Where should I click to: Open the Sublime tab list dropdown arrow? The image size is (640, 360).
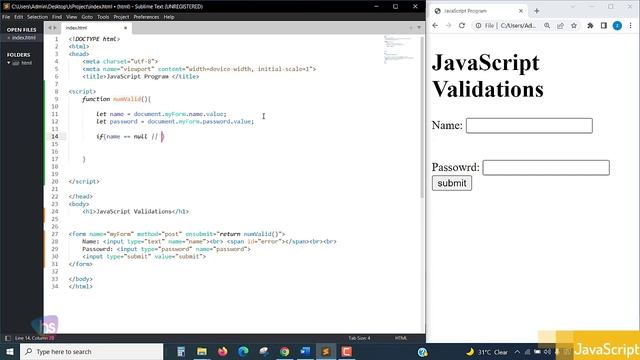(419, 28)
